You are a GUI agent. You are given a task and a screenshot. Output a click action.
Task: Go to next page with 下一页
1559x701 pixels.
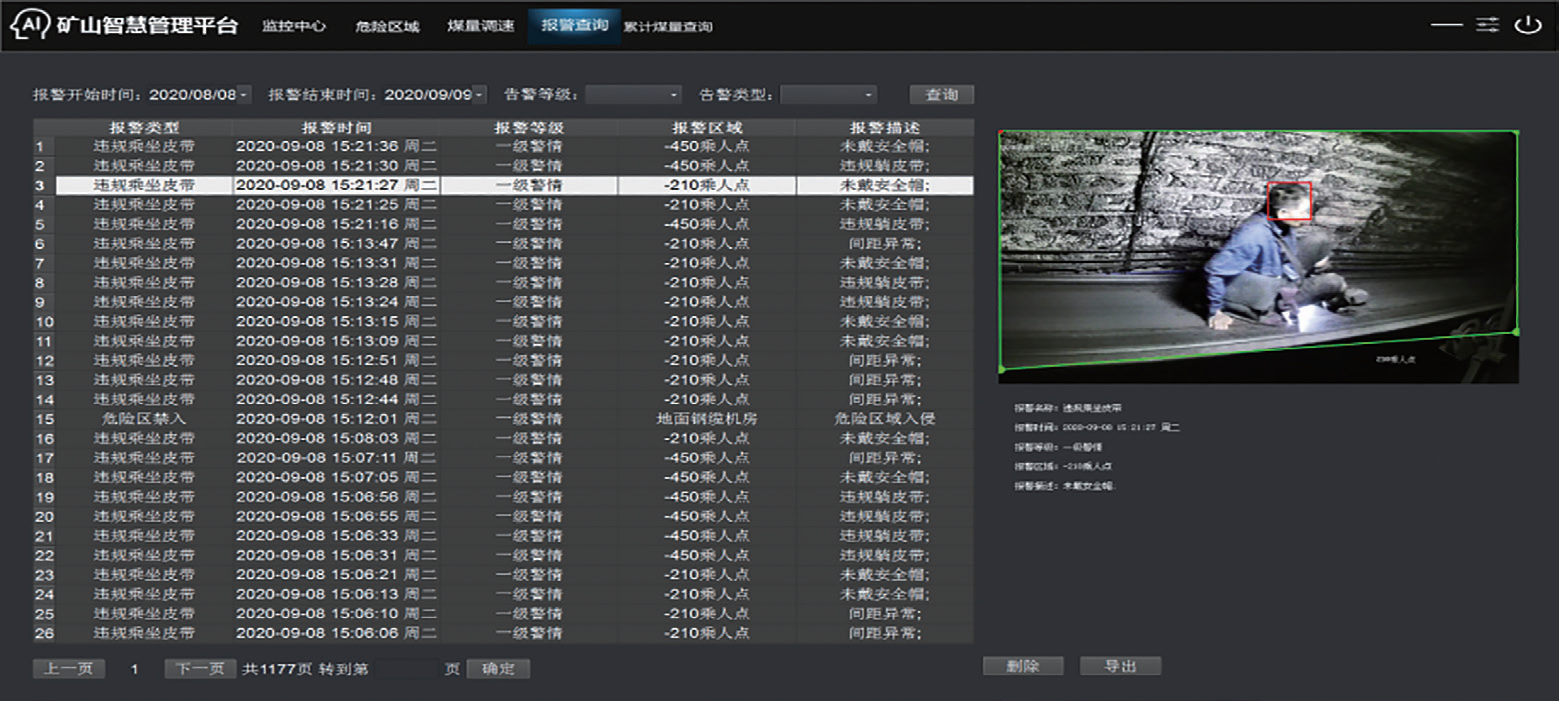pyautogui.click(x=200, y=669)
